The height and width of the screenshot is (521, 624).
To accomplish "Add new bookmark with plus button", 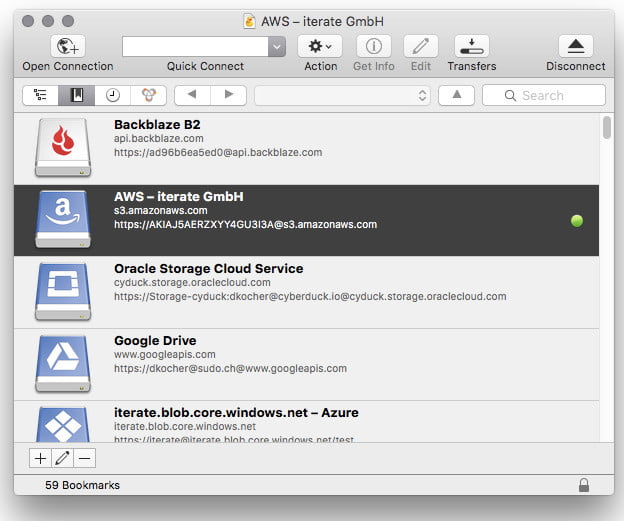I will click(x=40, y=458).
